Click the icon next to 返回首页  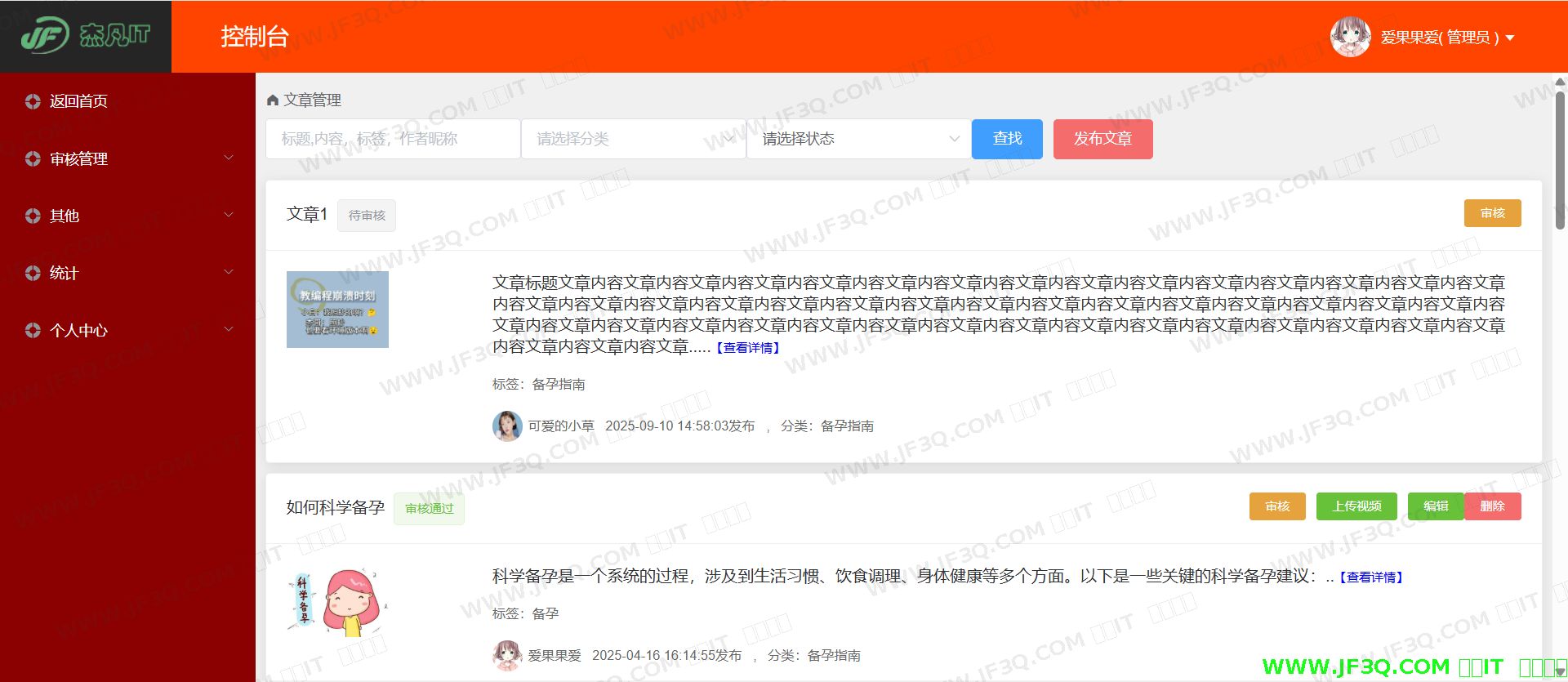click(x=33, y=101)
